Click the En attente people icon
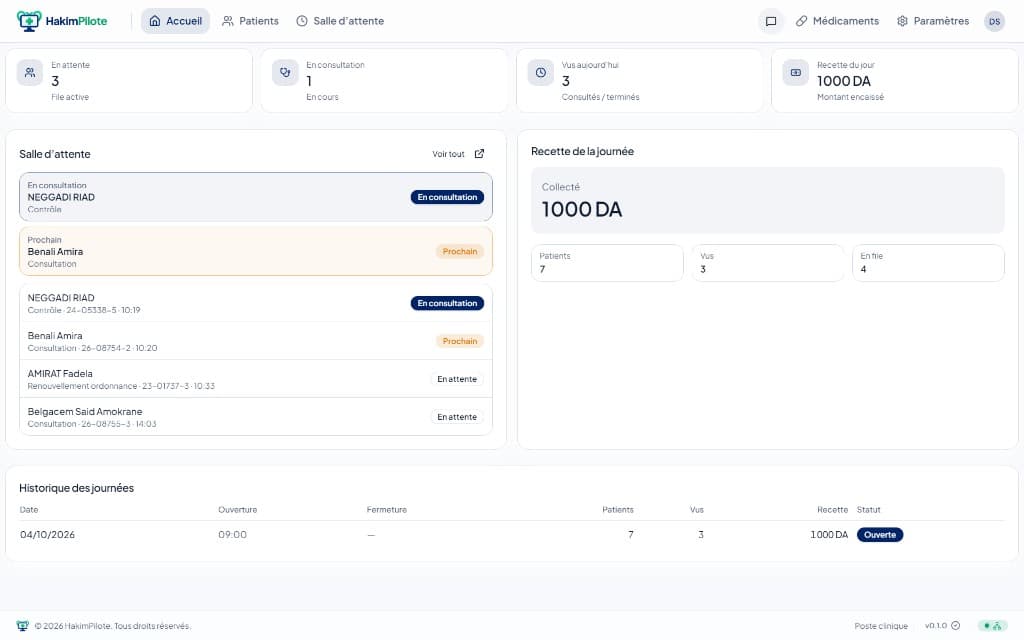This screenshot has height=640, width=1024. (x=29, y=72)
